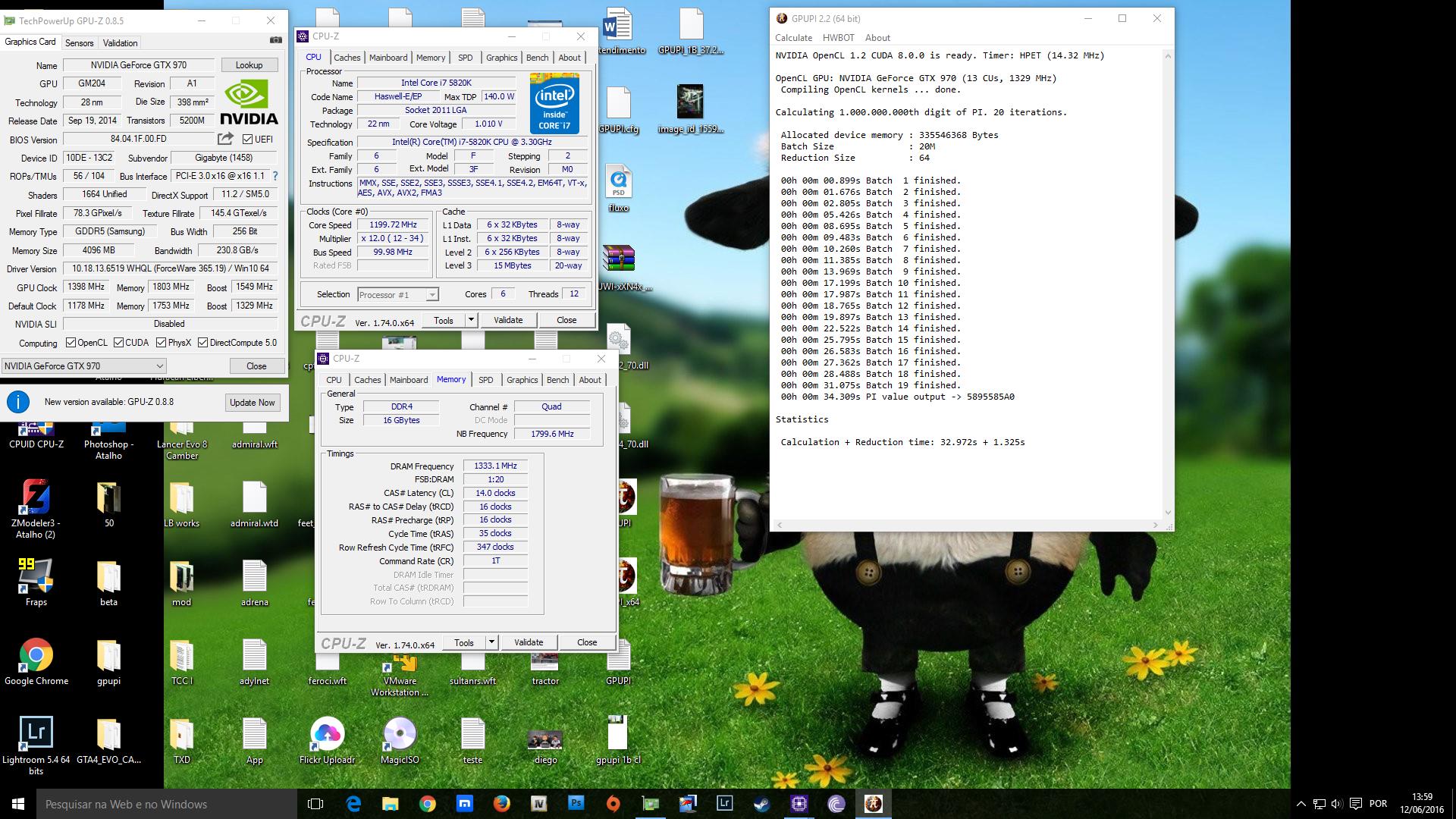Image resolution: width=1456 pixels, height=819 pixels.
Task: Open the Flickr Uploadr desktop icon
Action: click(327, 741)
